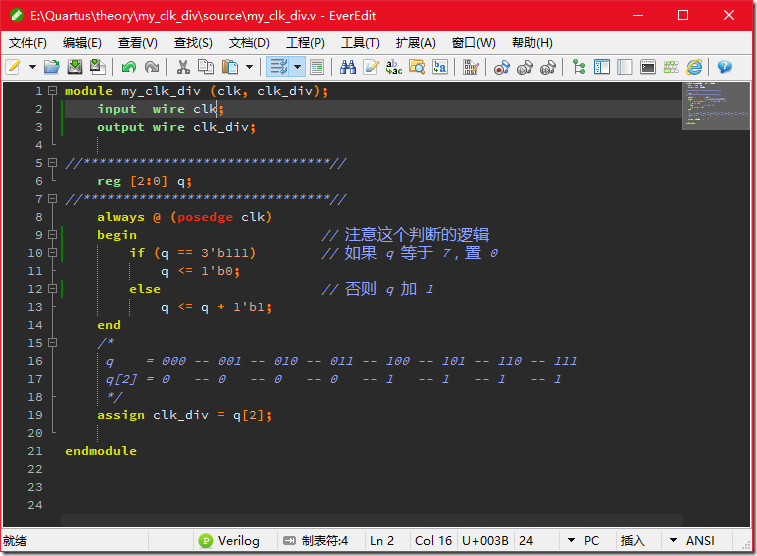The image size is (757, 556).
Task: Collapse the module fold on line 1
Action: click(x=53, y=91)
